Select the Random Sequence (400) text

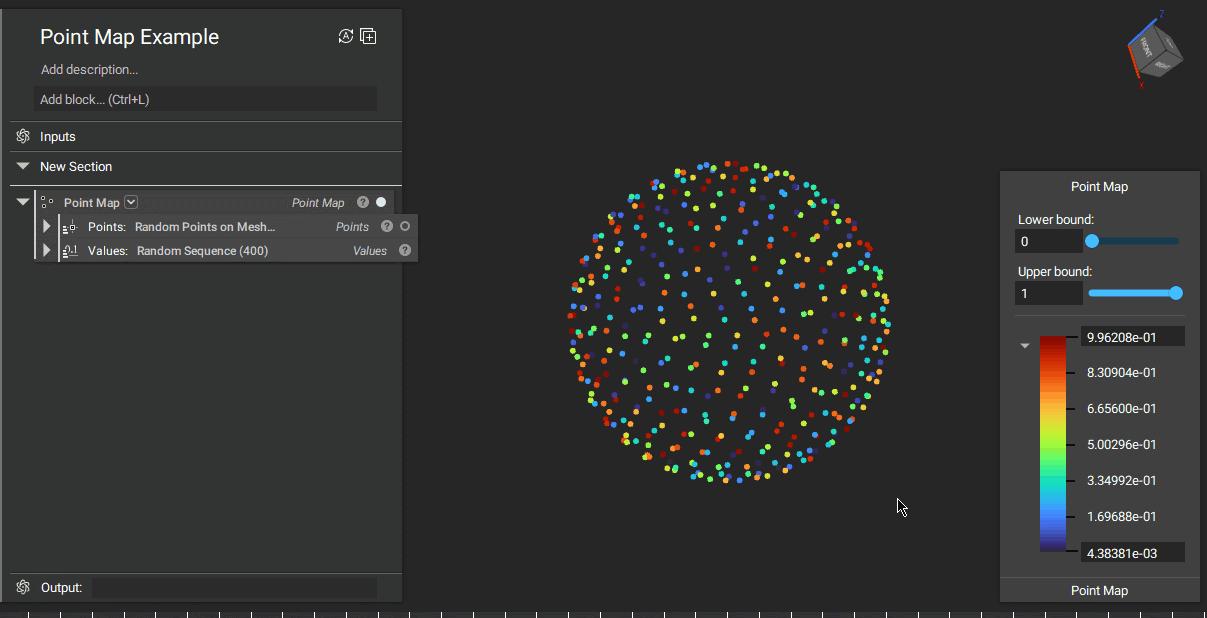[x=202, y=251]
